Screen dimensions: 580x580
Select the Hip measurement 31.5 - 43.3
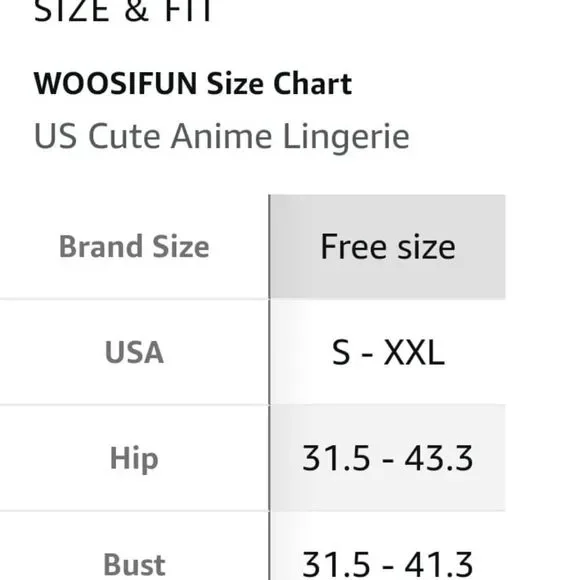(387, 458)
